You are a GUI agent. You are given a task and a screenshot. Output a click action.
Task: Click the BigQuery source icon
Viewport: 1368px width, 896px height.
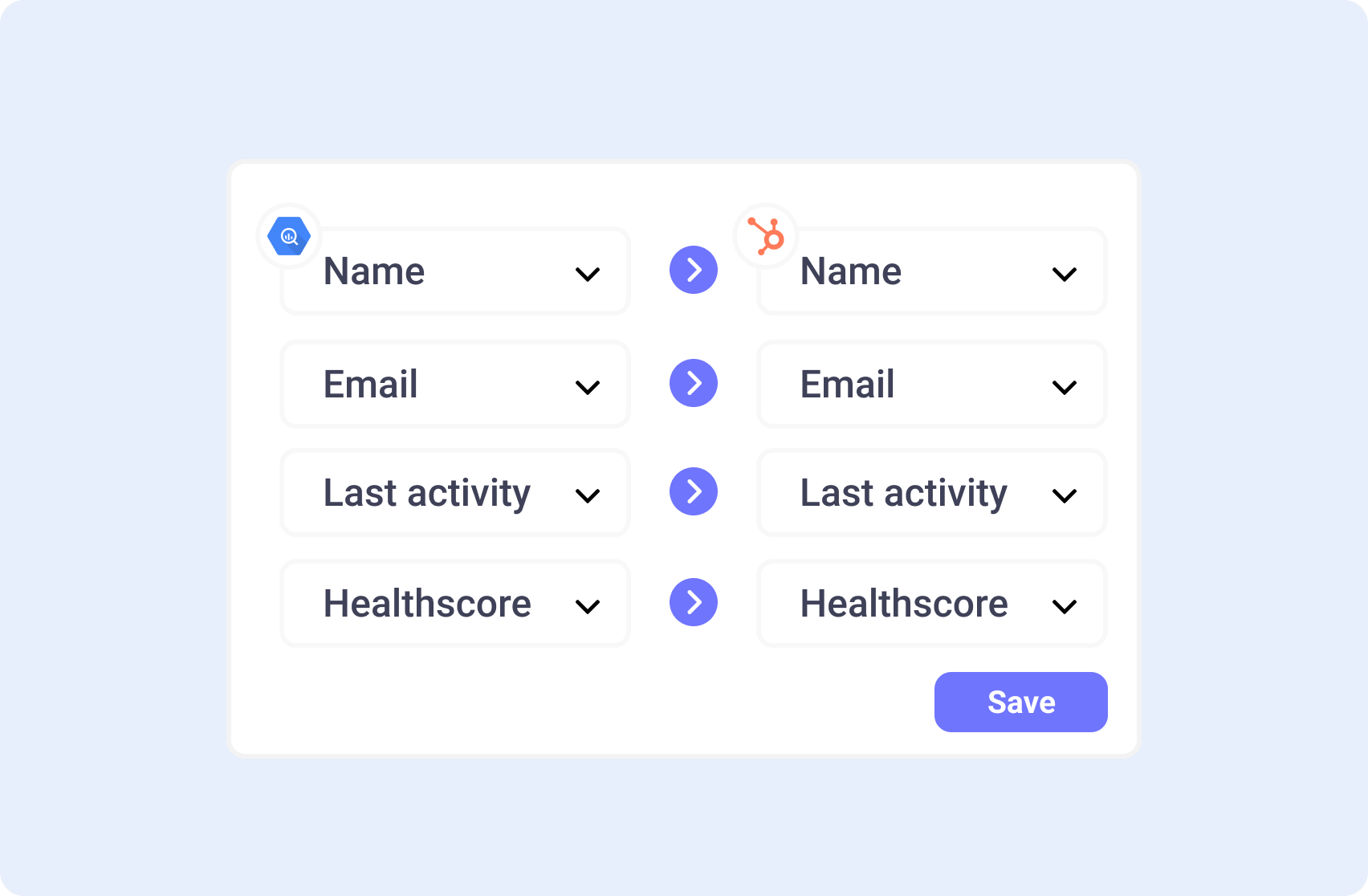pos(289,236)
